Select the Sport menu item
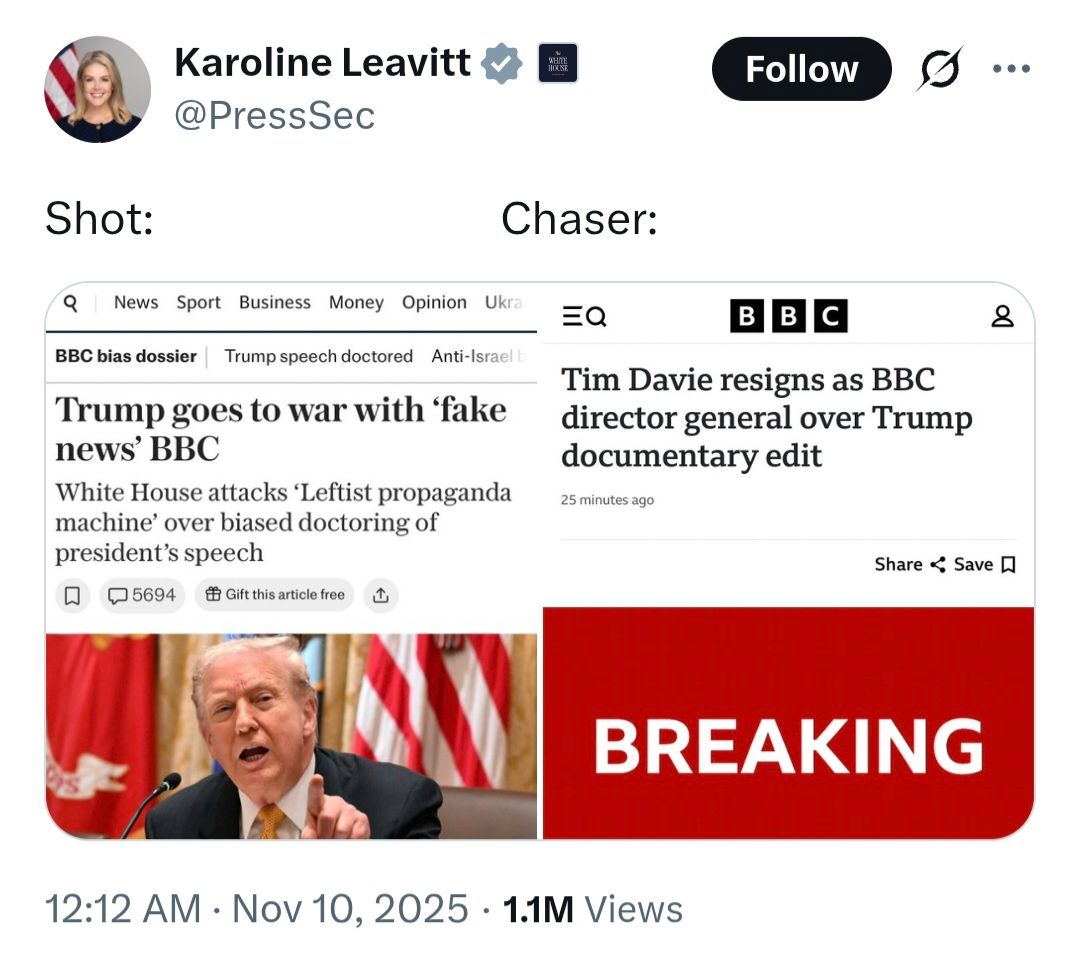Viewport: 1080px width, 976px height. (x=198, y=302)
